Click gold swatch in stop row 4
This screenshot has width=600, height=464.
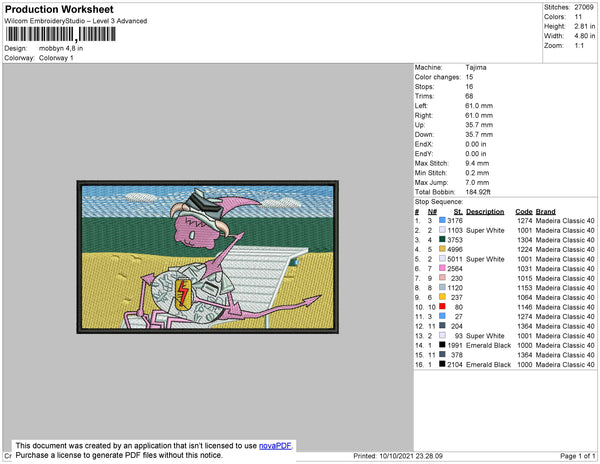(442, 249)
